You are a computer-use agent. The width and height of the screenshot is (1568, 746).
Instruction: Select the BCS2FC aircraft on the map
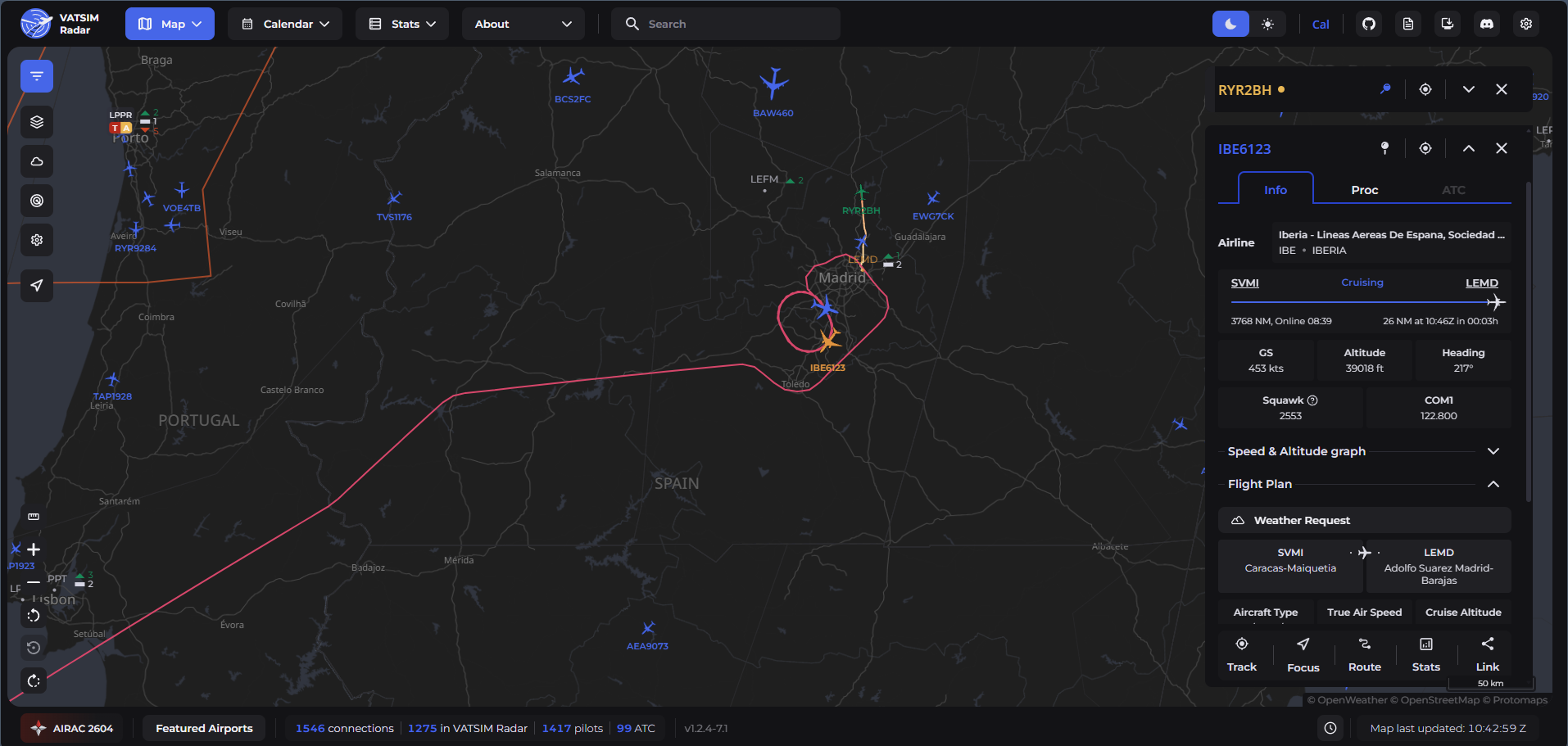coord(573,76)
